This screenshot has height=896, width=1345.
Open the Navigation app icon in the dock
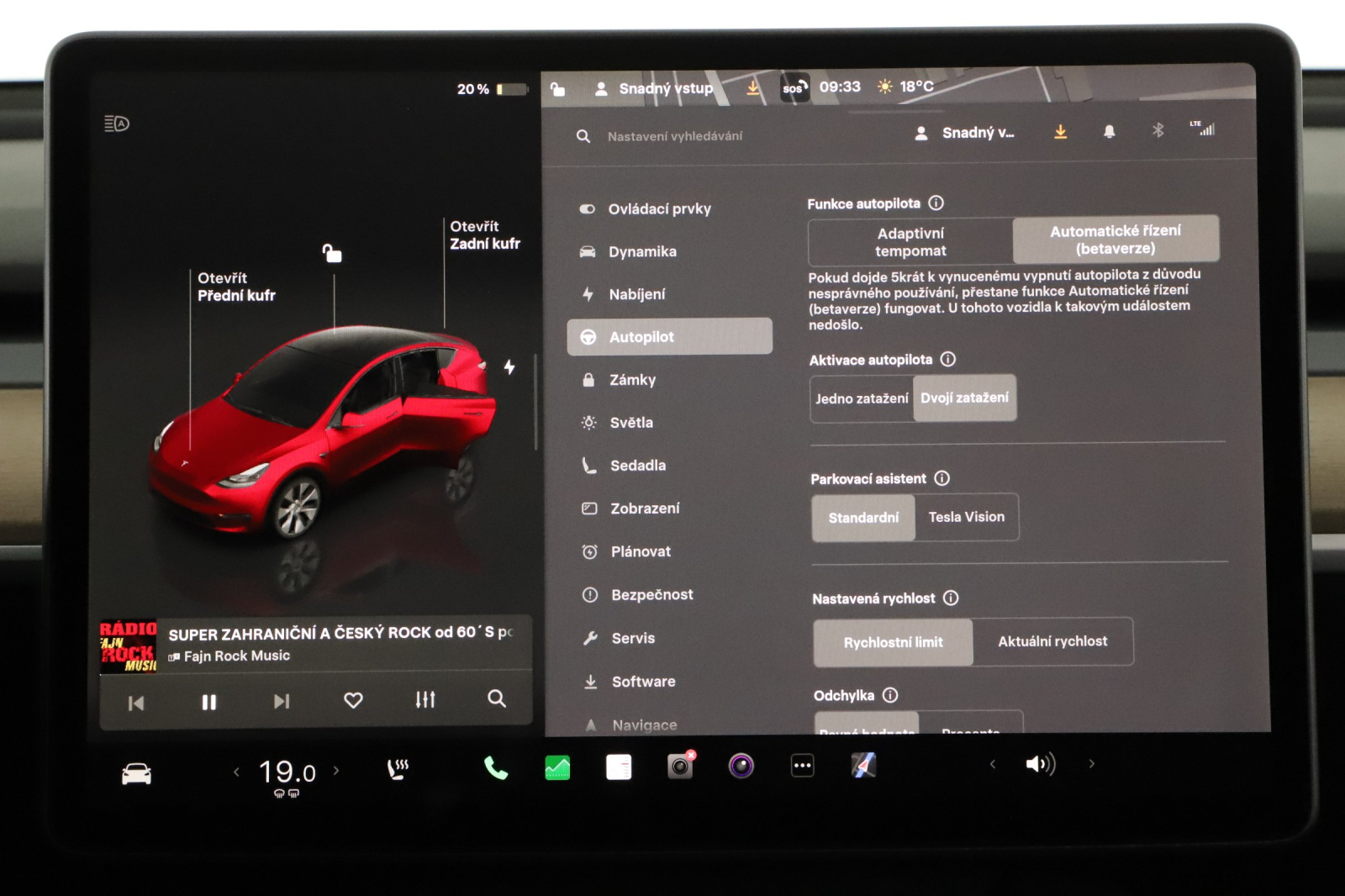[863, 765]
